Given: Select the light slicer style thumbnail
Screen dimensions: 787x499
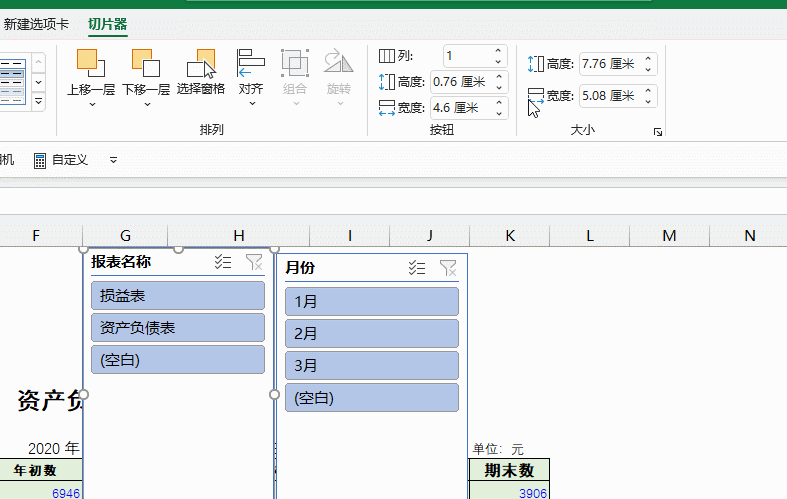Looking at the screenshot, I should 12,82.
